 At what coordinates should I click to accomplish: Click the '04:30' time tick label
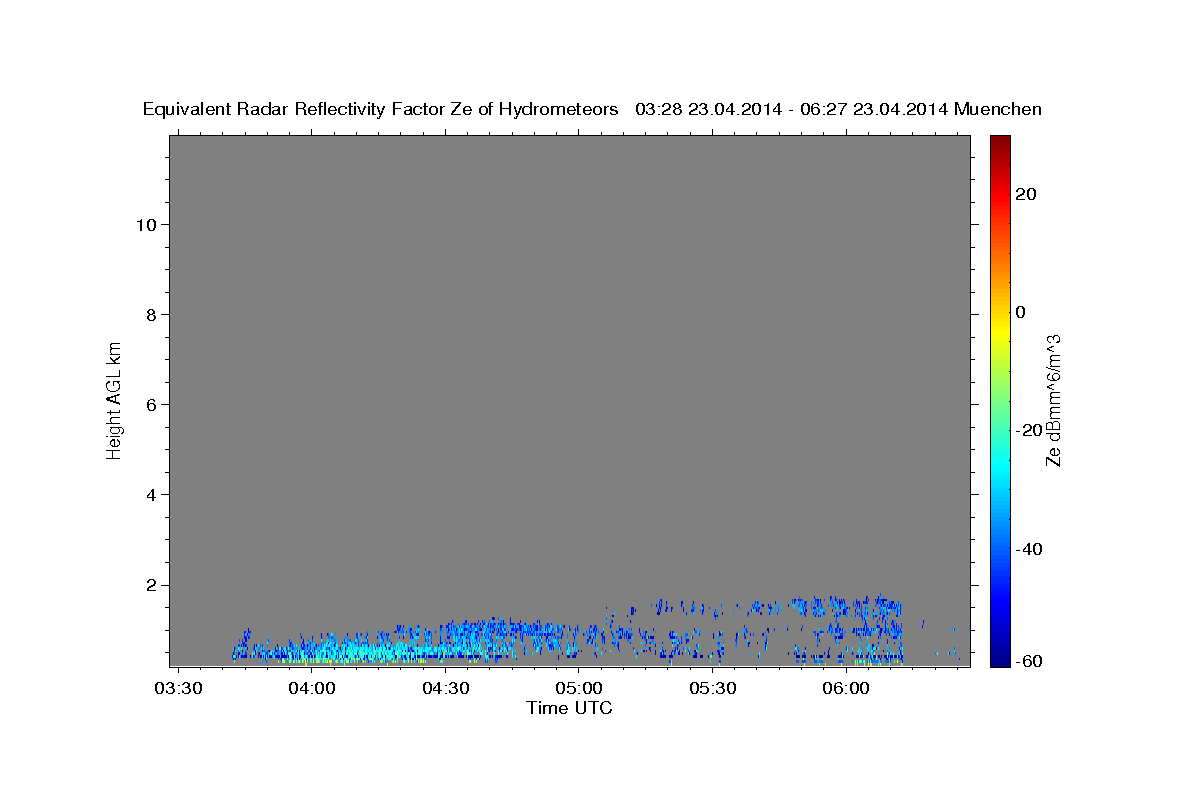tap(445, 688)
